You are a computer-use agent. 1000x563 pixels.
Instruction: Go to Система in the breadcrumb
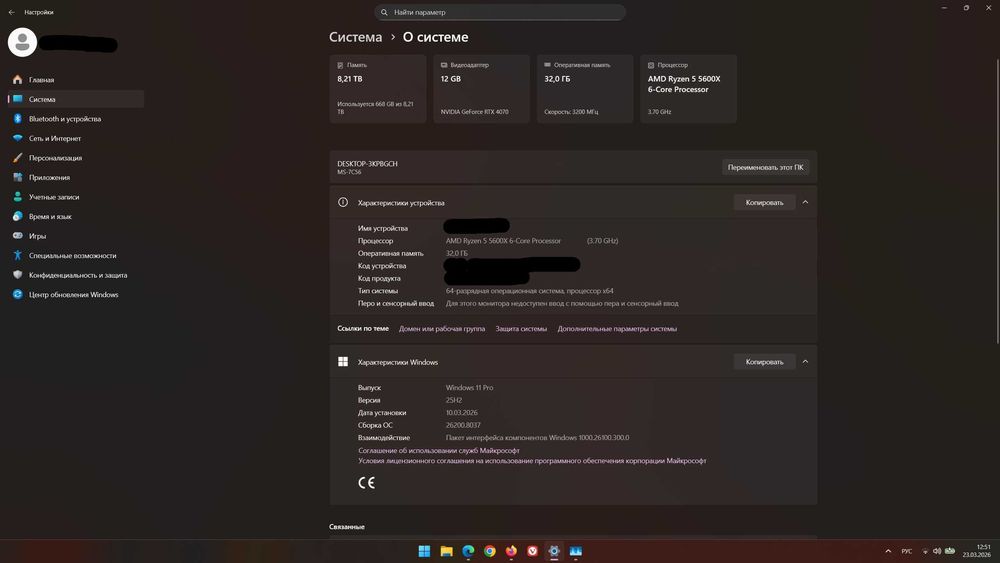coord(355,37)
